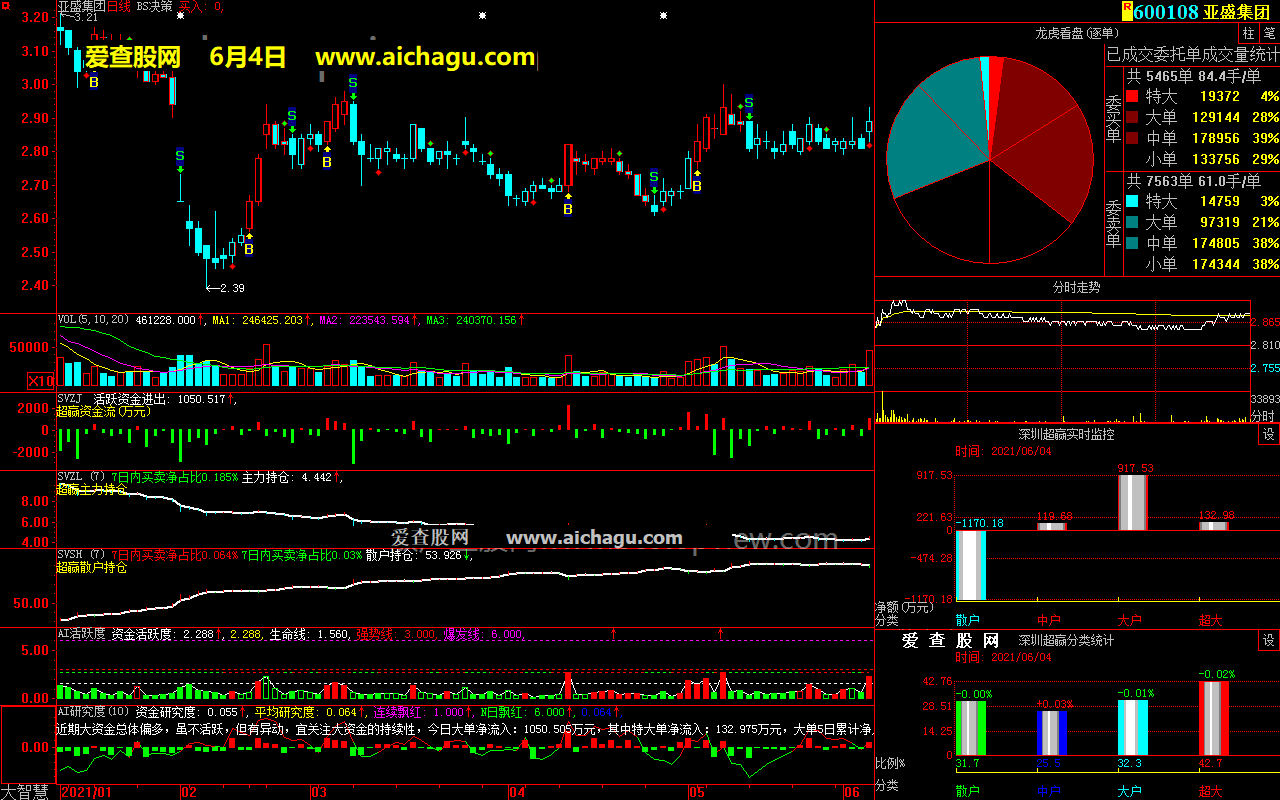Click the yellow R badge beside 600108
This screenshot has height=800, width=1280.
[1127, 11]
